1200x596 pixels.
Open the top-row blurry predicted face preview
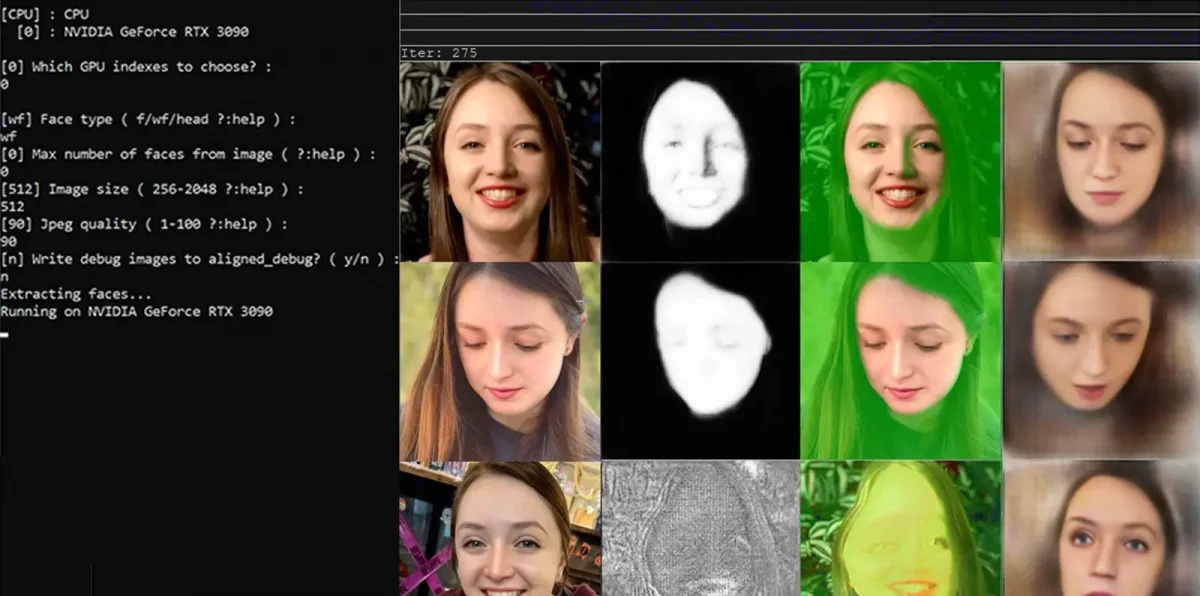click(1101, 161)
